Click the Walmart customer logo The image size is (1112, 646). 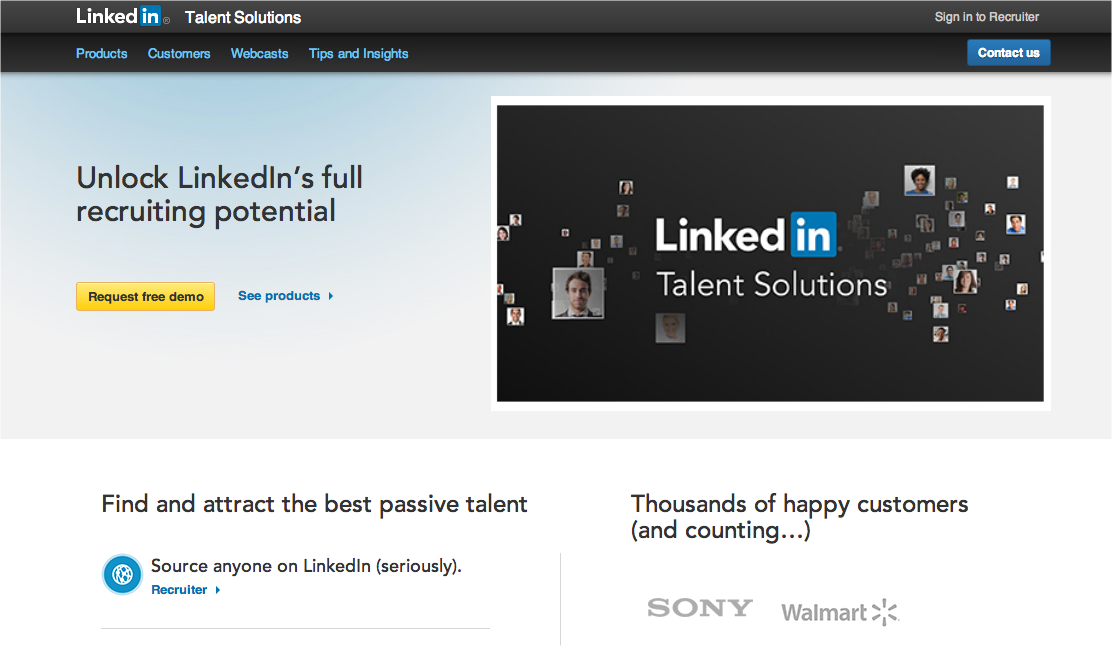(x=840, y=612)
